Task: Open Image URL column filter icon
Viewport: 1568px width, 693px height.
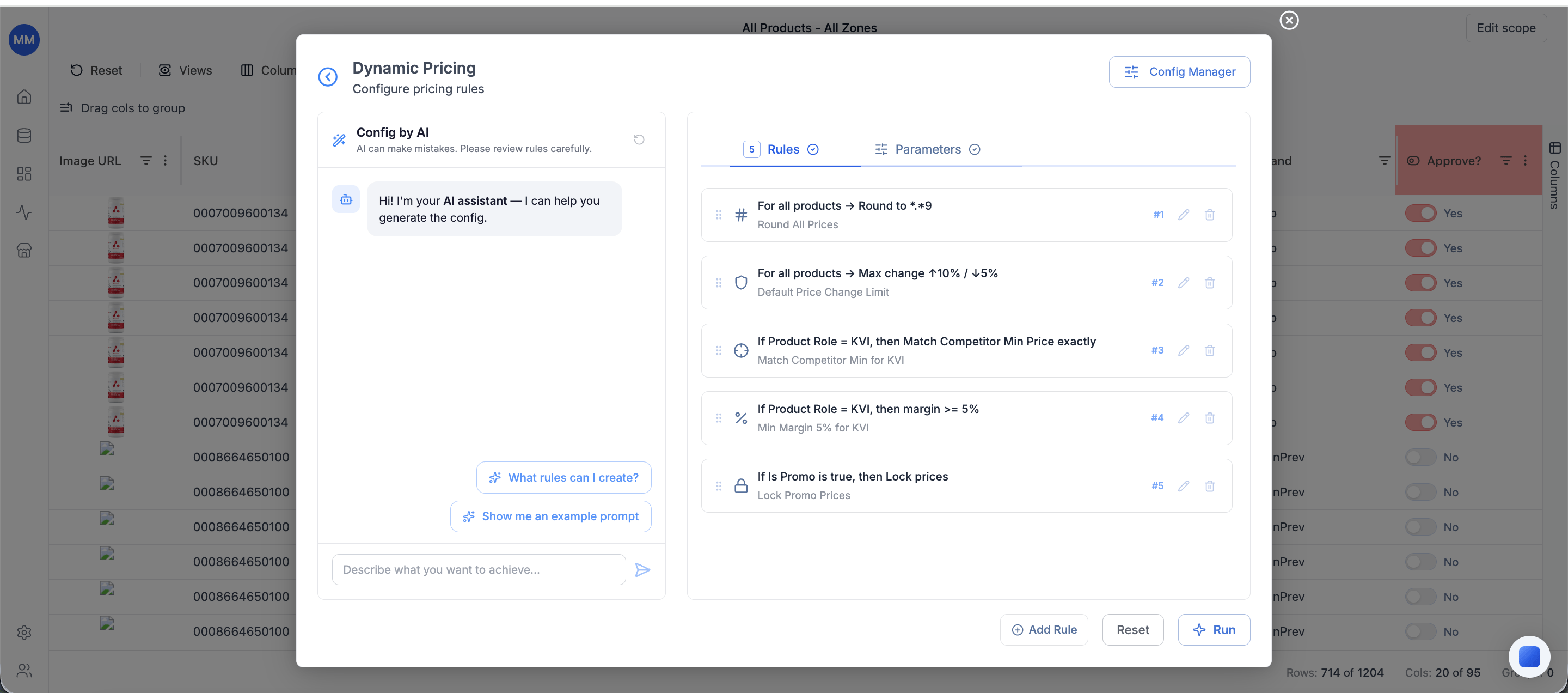Action: point(146,160)
